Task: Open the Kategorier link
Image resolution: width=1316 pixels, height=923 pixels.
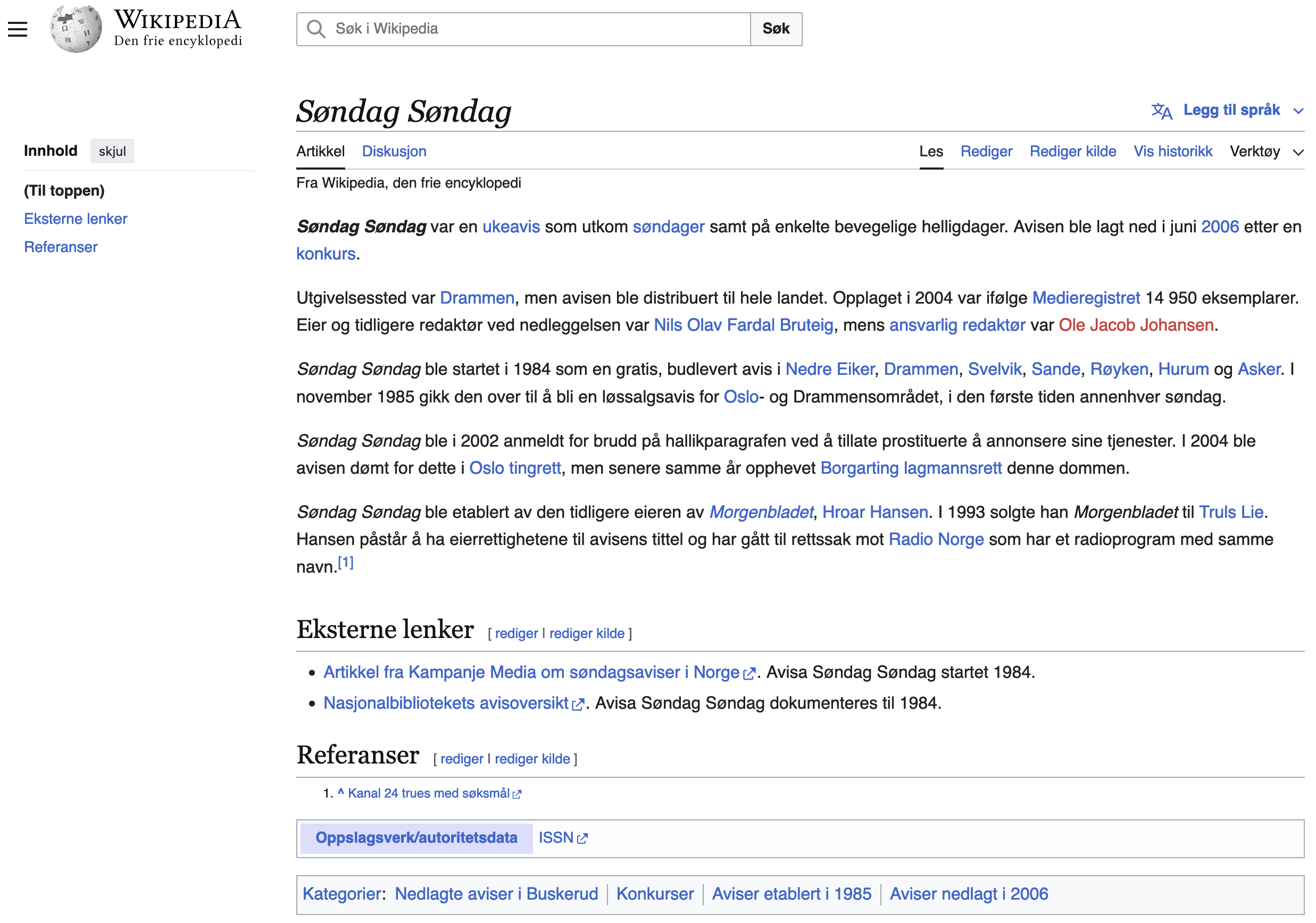Action: [x=342, y=895]
